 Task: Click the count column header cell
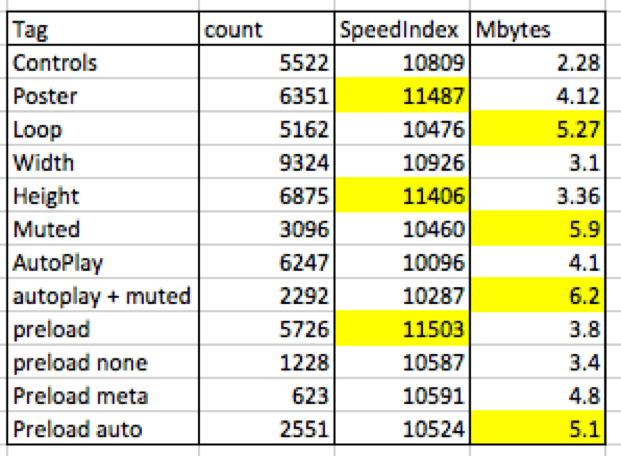click(268, 28)
